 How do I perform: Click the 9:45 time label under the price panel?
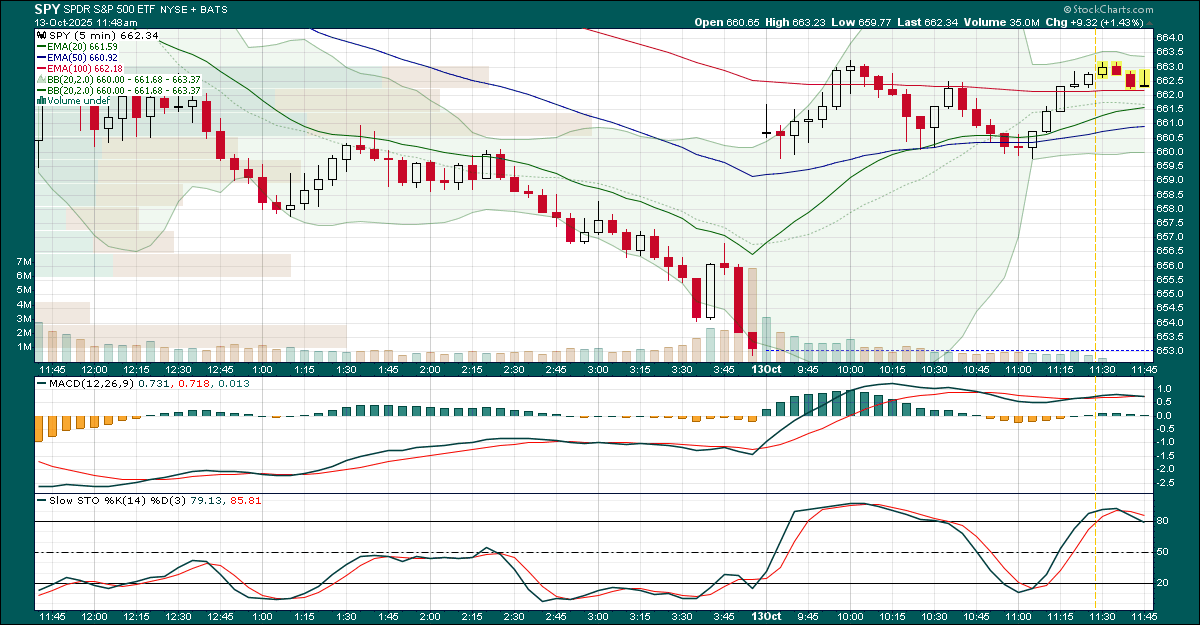pos(808,369)
